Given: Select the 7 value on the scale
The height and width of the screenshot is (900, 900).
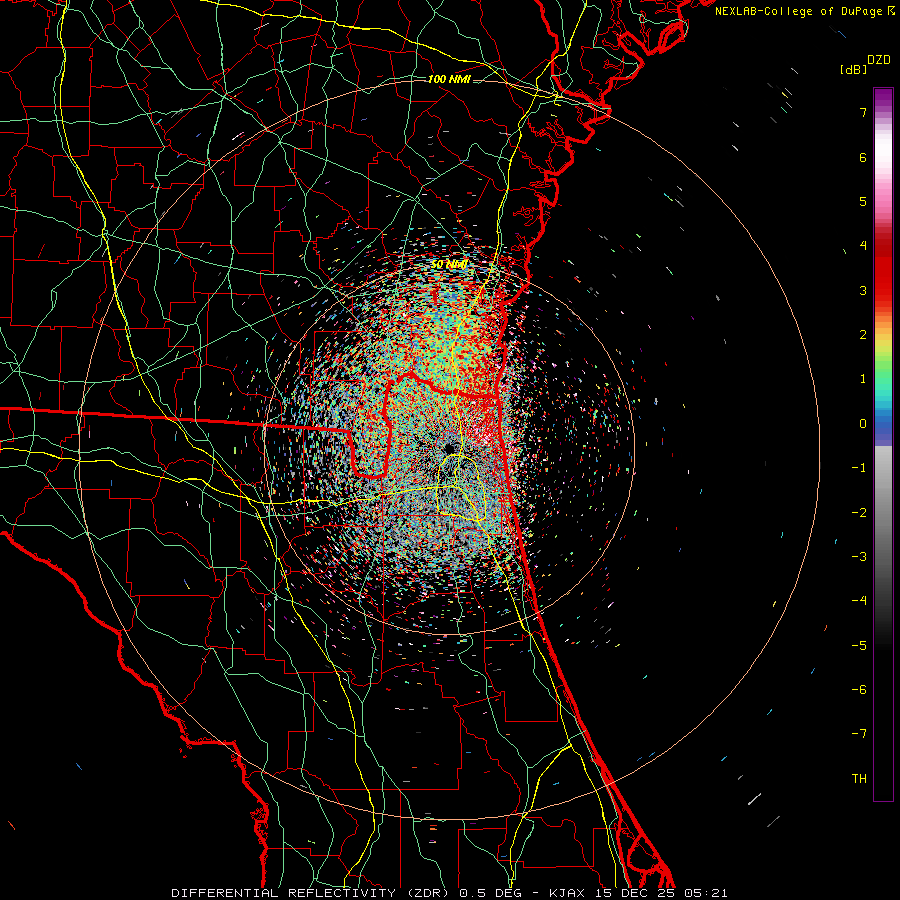Looking at the screenshot, I should 863,112.
